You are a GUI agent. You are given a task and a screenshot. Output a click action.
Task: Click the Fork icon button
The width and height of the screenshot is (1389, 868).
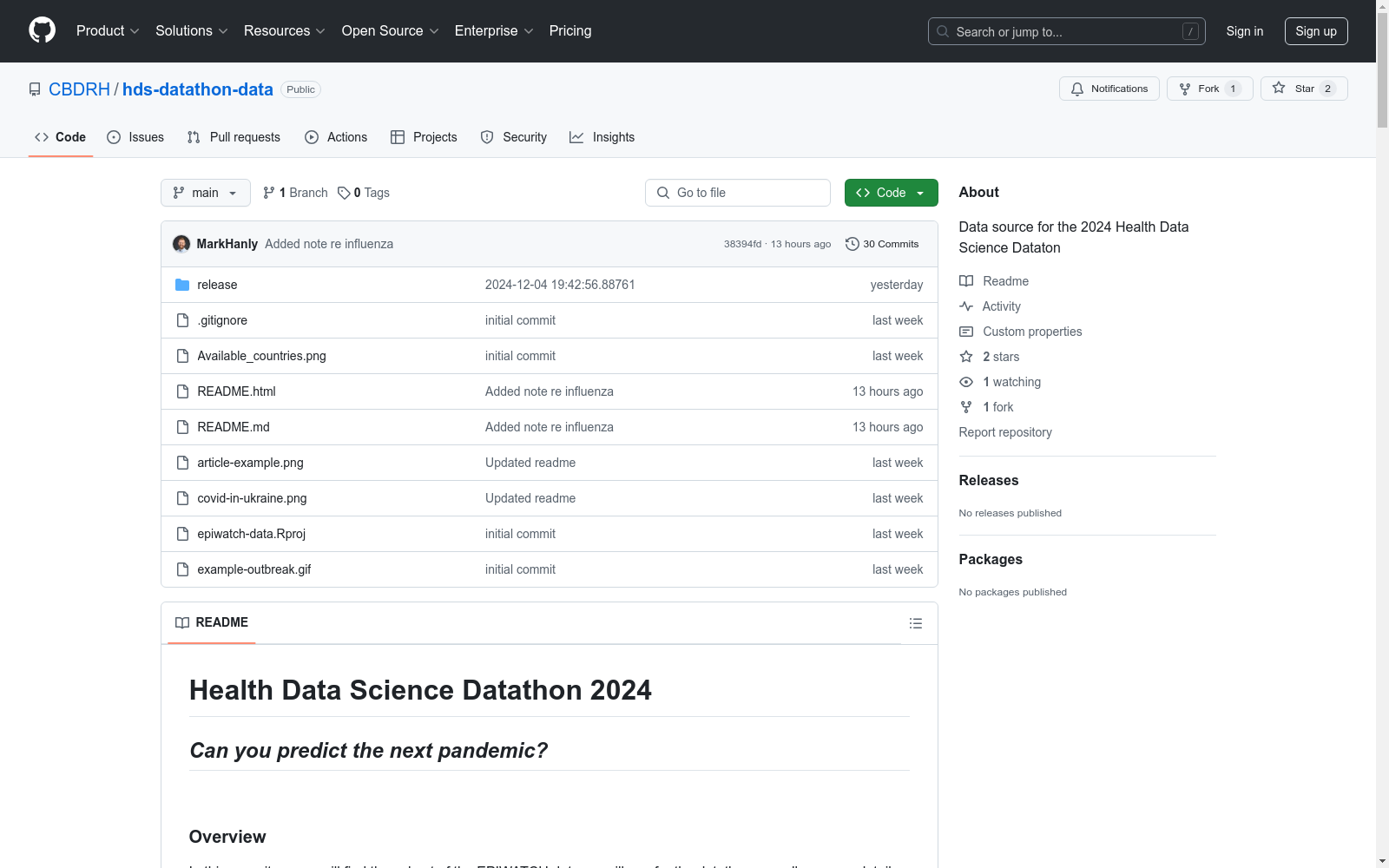click(1186, 89)
